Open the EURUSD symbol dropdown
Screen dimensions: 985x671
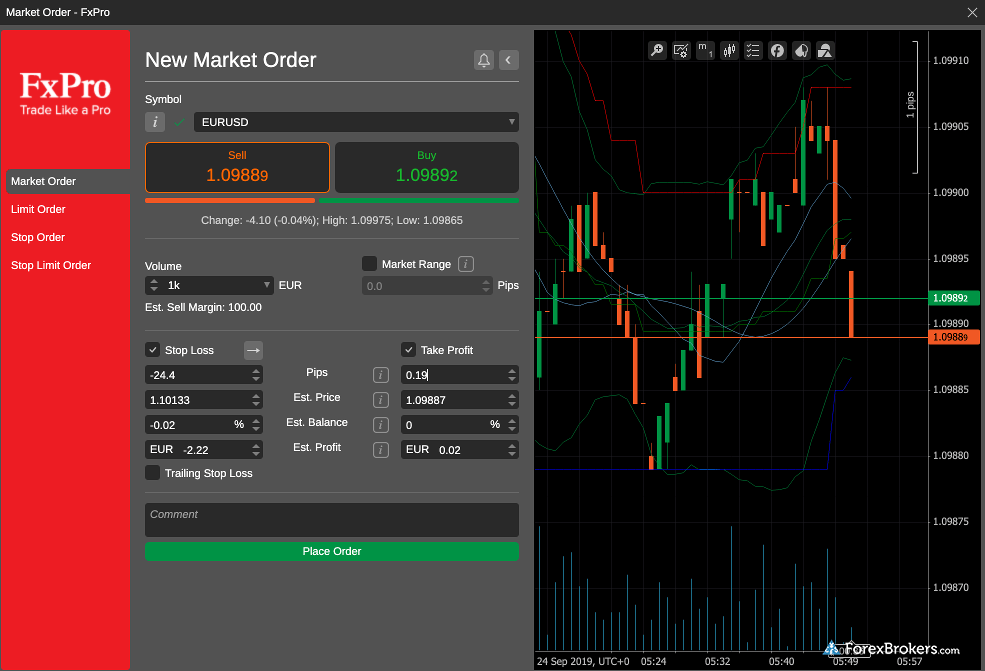click(x=356, y=122)
